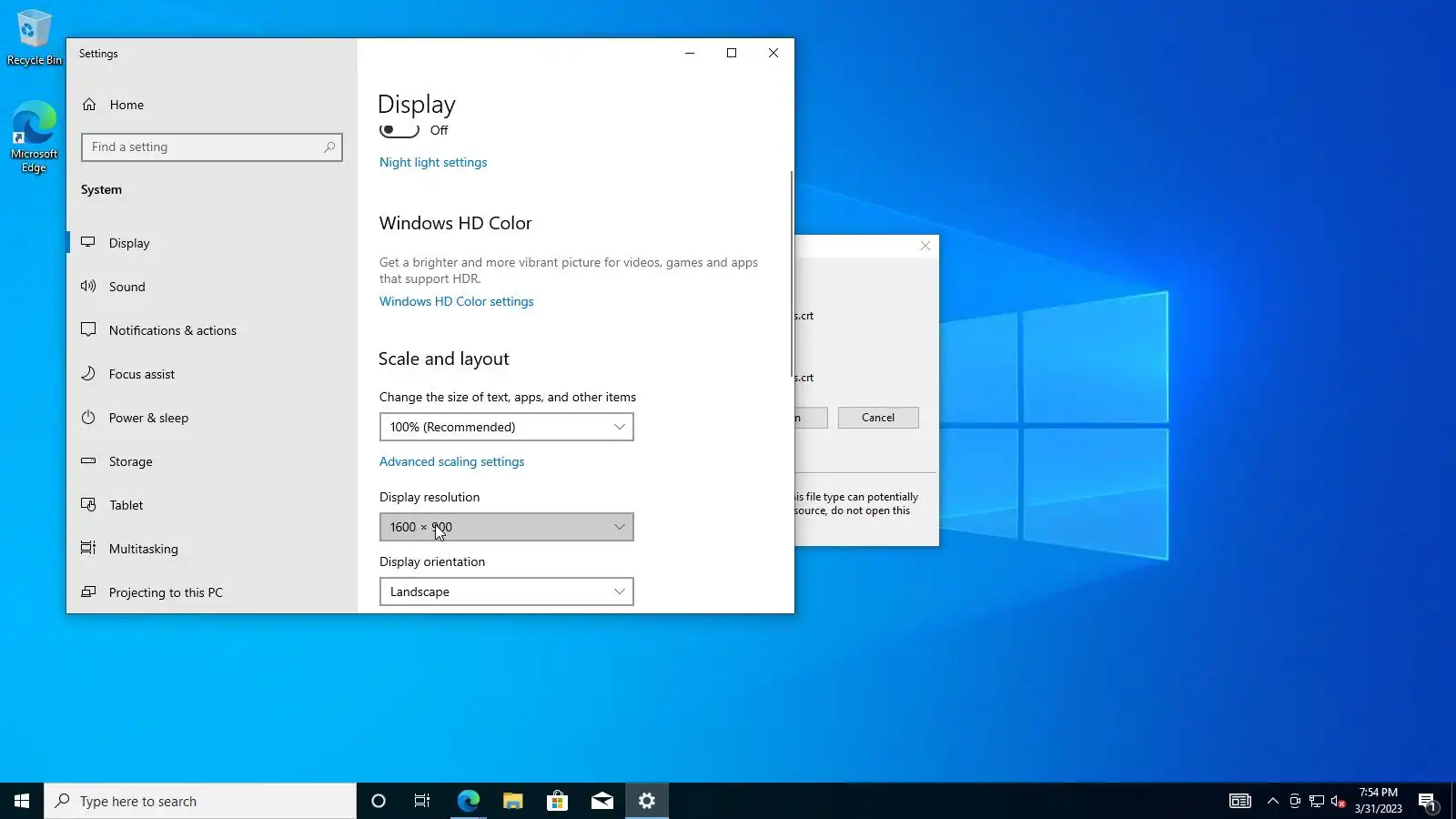Image resolution: width=1456 pixels, height=819 pixels.
Task: Open Night light settings link
Action: pos(433,162)
